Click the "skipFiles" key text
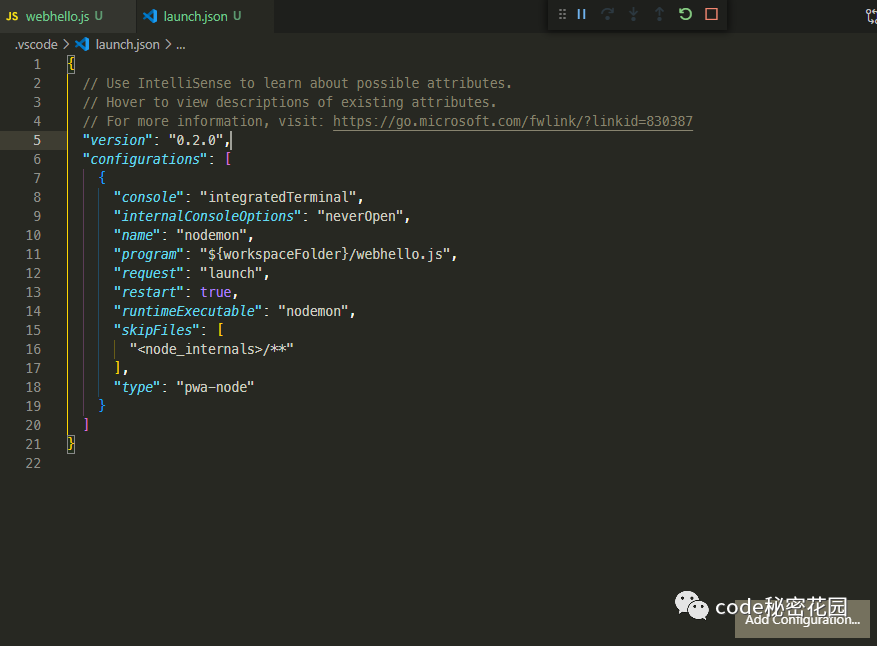 pyautogui.click(x=157, y=331)
